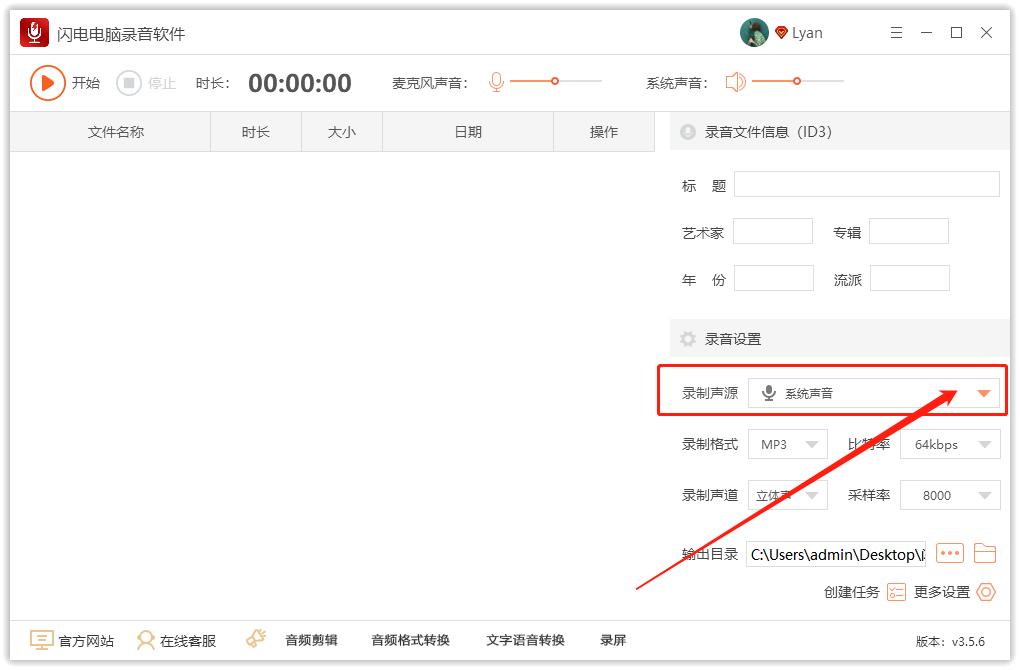1020x670 pixels.
Task: Click the Title (标题) input field
Action: point(866,184)
